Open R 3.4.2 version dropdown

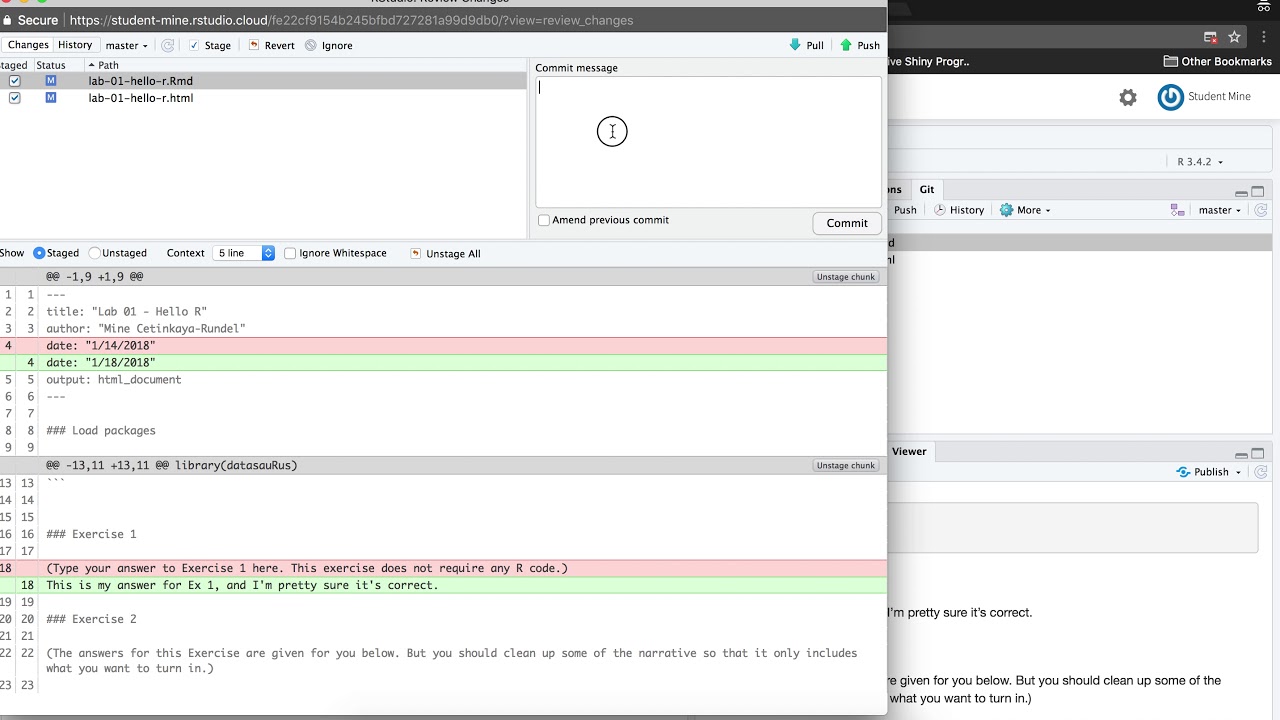1199,162
